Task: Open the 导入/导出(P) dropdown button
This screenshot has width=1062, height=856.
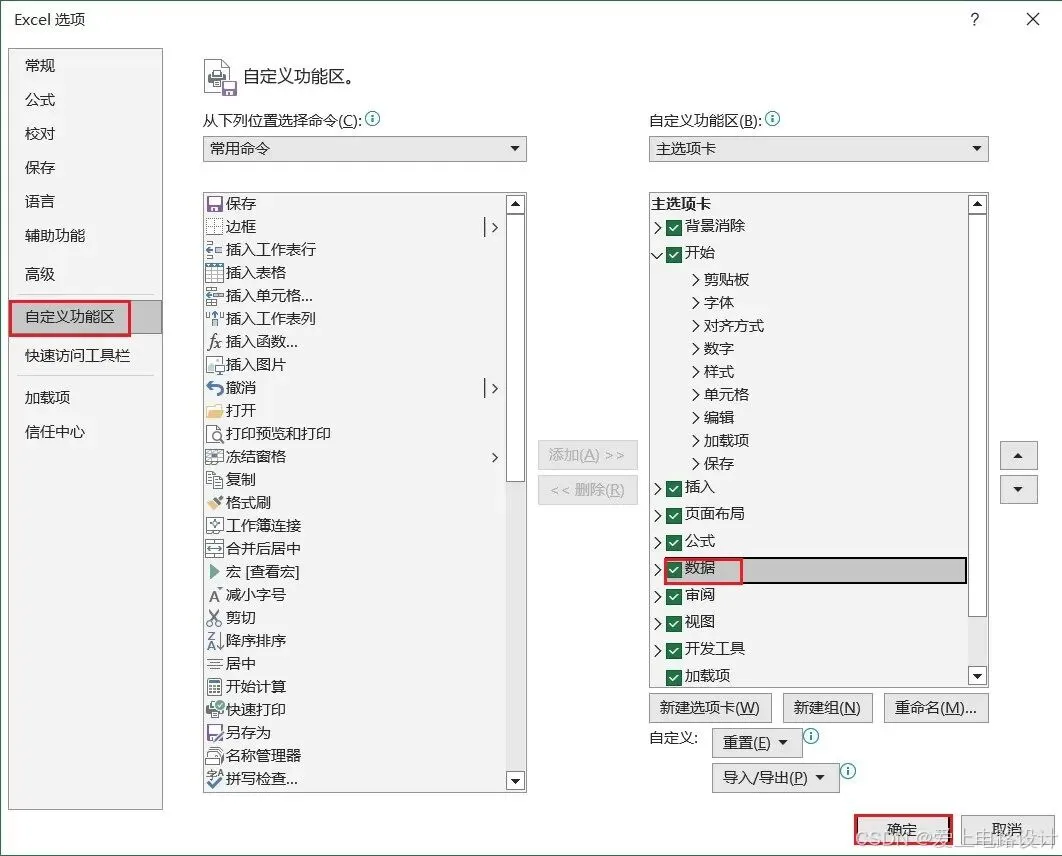Action: click(x=776, y=778)
